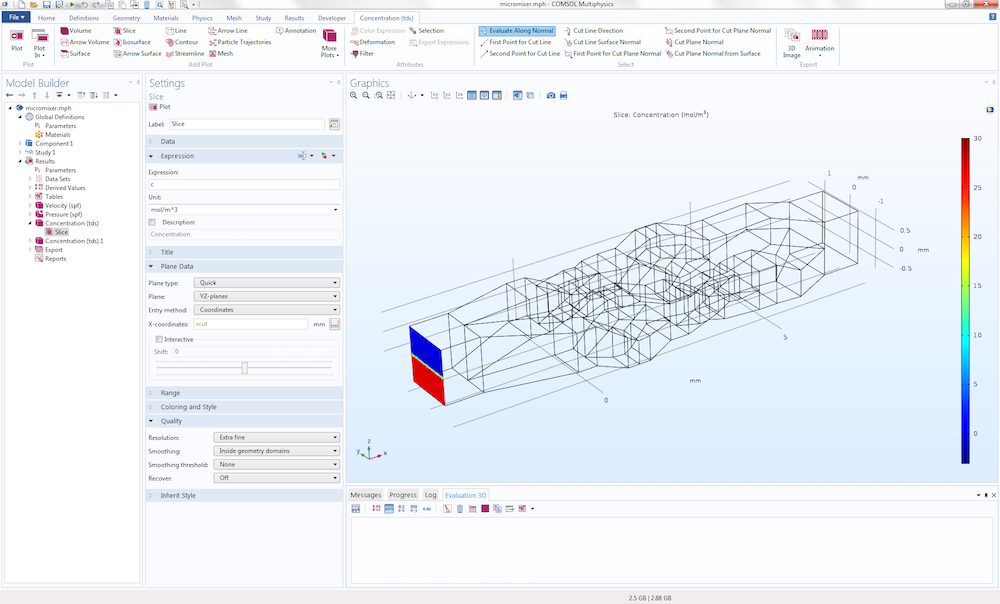Add a Streamline plot
This screenshot has width=1000, height=604.
pos(185,54)
